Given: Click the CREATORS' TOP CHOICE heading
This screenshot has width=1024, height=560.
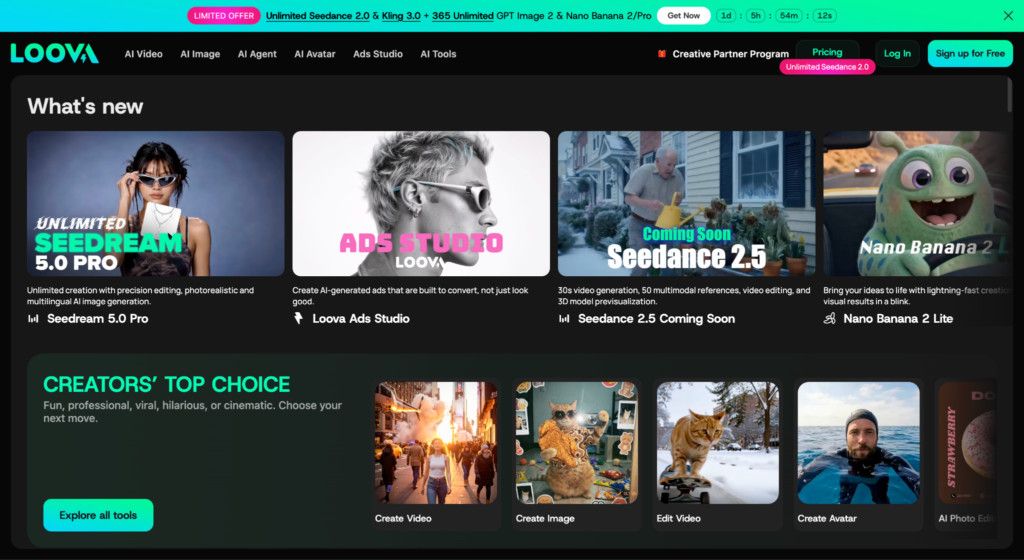Looking at the screenshot, I should tap(167, 384).
